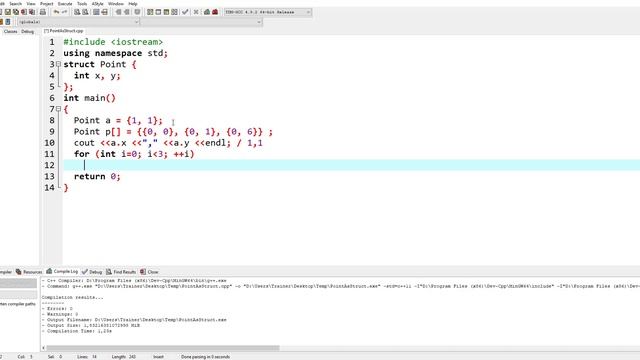The width and height of the screenshot is (640, 360).
Task: Open the View menu
Action: pos(31,4)
